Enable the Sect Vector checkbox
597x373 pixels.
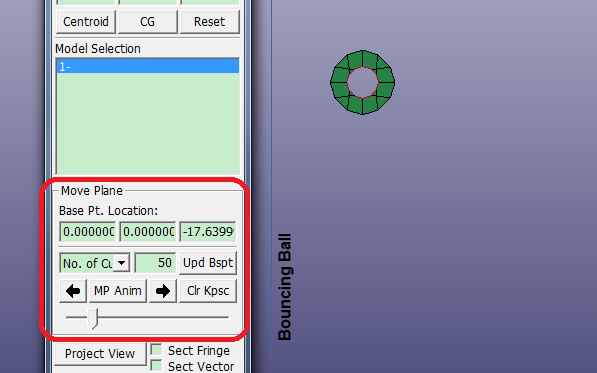pyautogui.click(x=156, y=366)
